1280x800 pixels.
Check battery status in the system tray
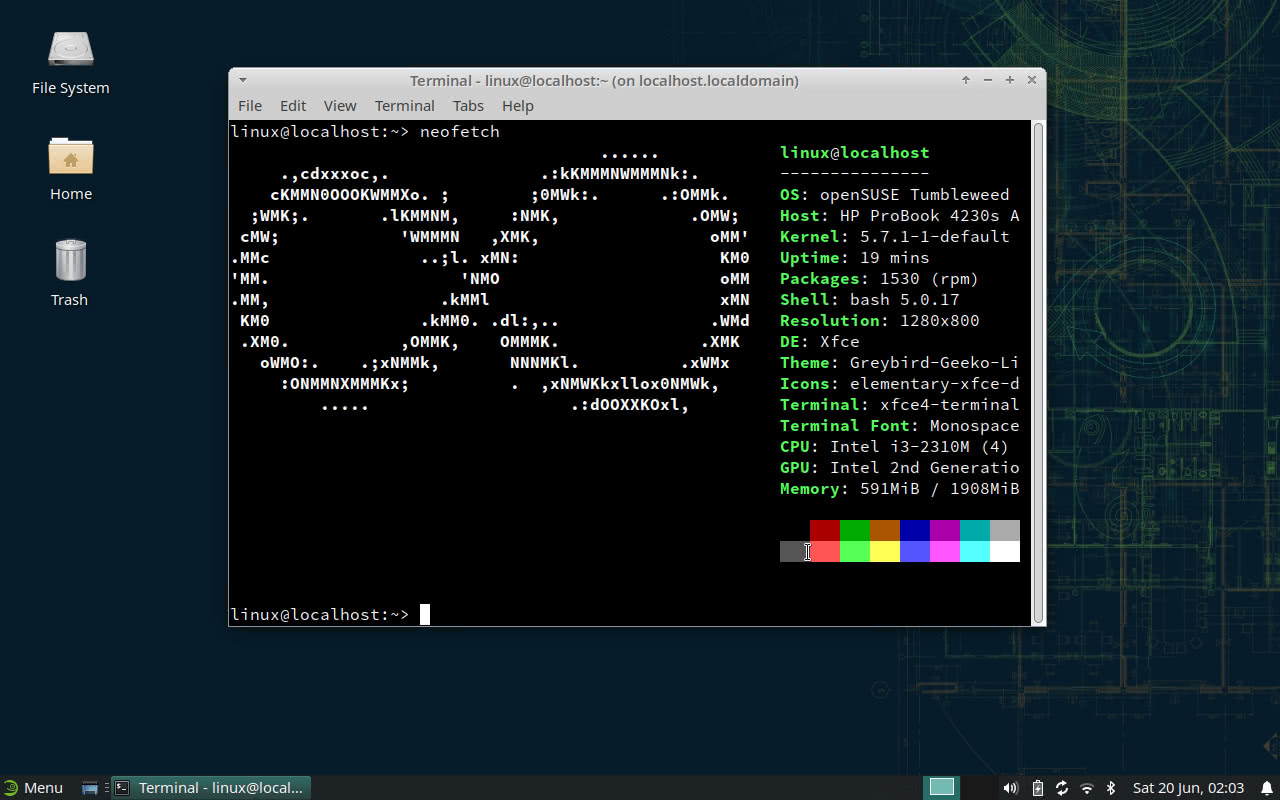tap(1037, 787)
